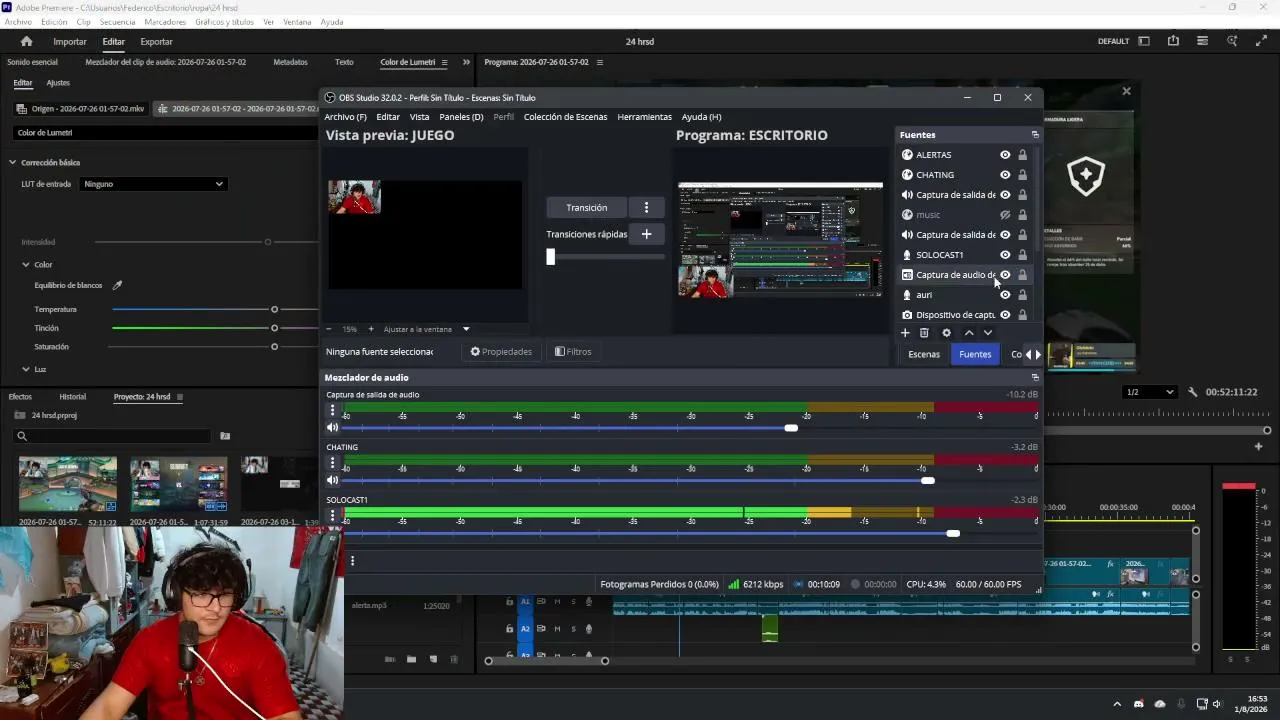Open the Color de Lumetri panel menu
This screenshot has height=720, width=1280.
pos(444,62)
